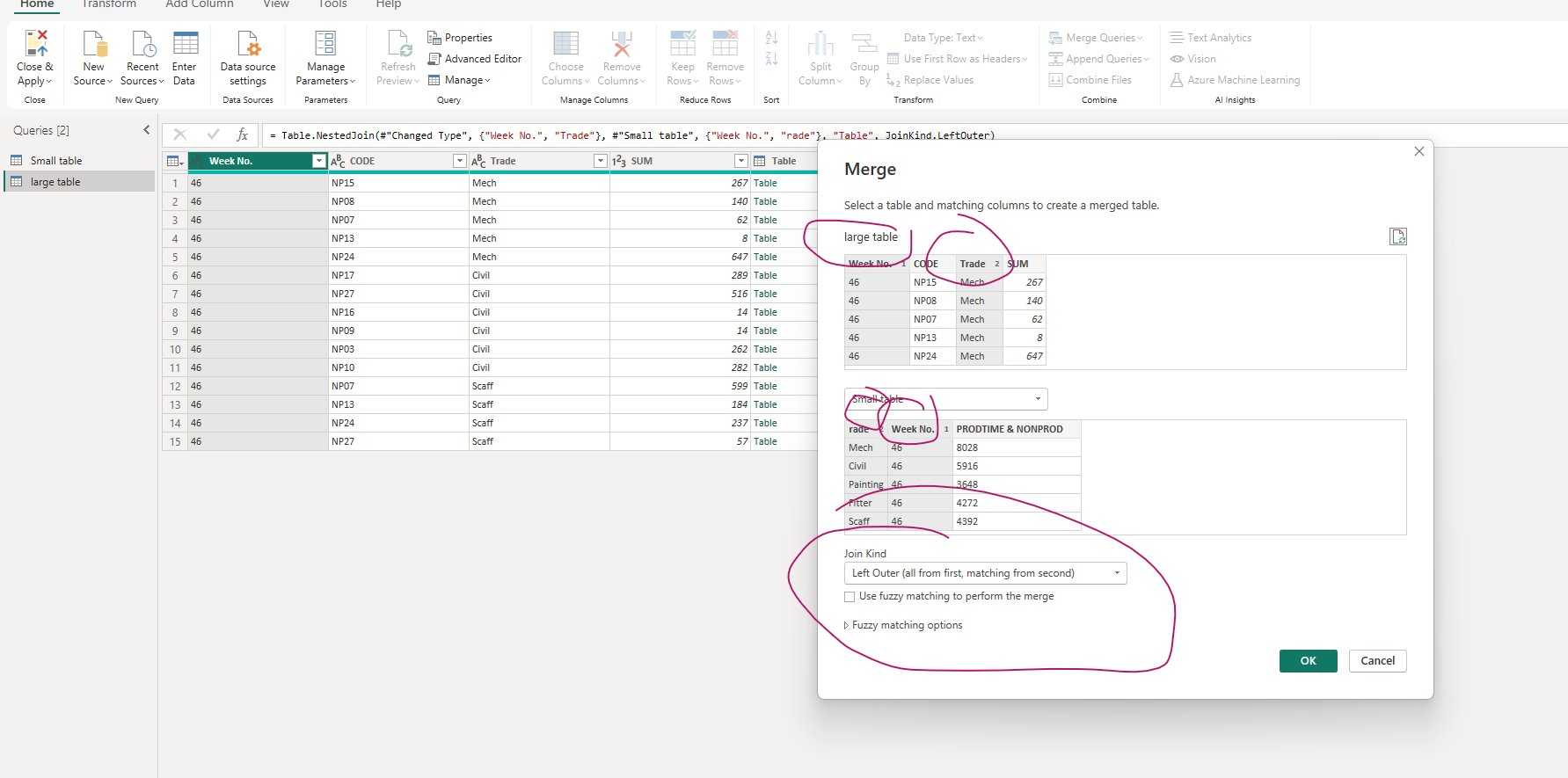Open Week No. column filter dropdown
The height and width of the screenshot is (778, 1568).
(318, 161)
